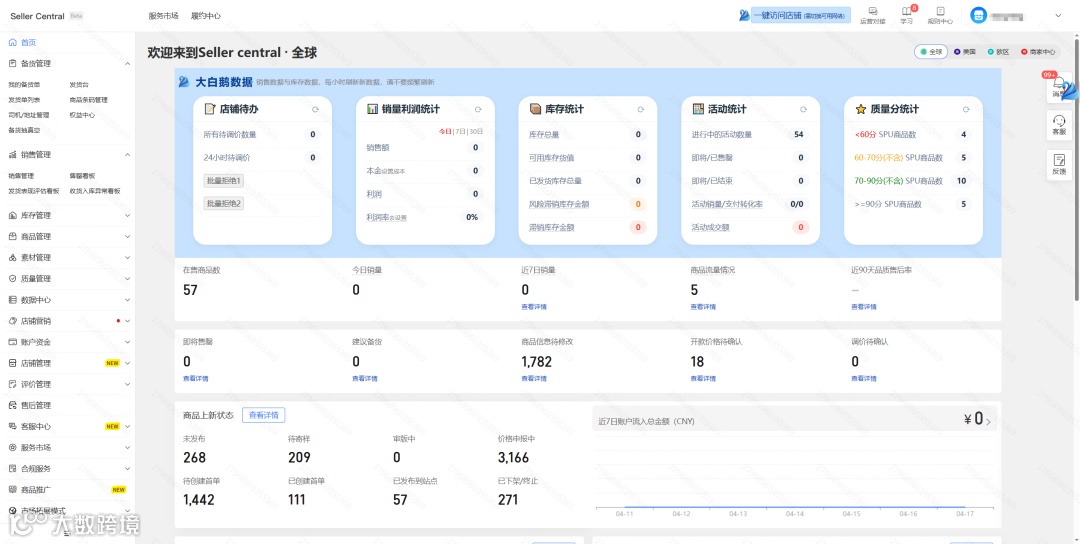
Task: Expand the 店铺管理 chevron
Action: point(127,363)
